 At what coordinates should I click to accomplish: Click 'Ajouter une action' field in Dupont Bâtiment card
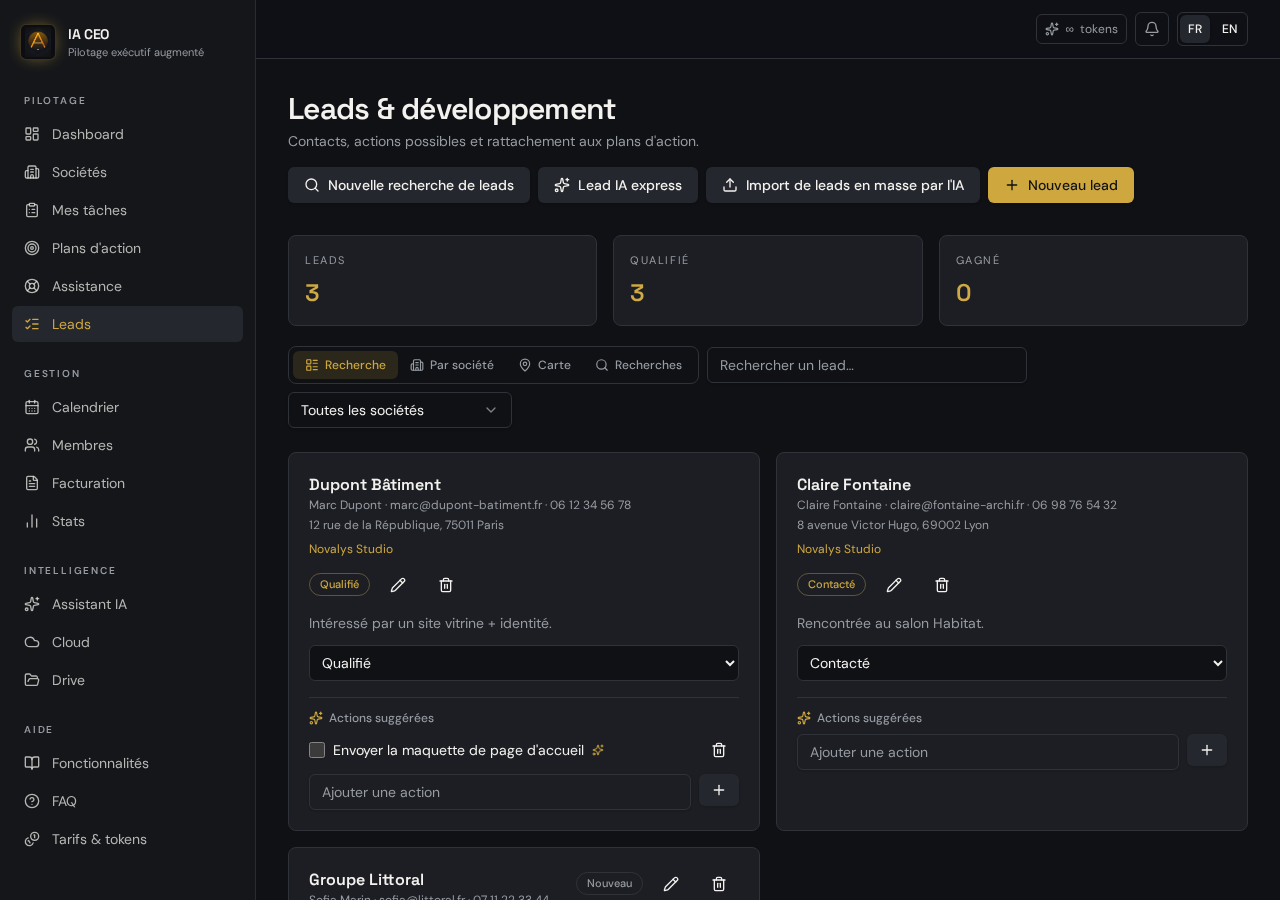click(x=500, y=792)
